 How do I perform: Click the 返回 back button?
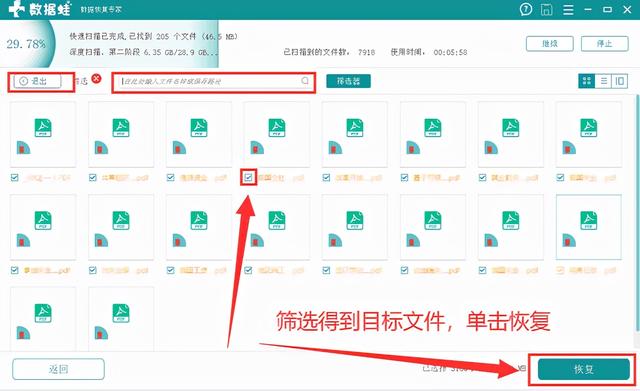click(58, 369)
